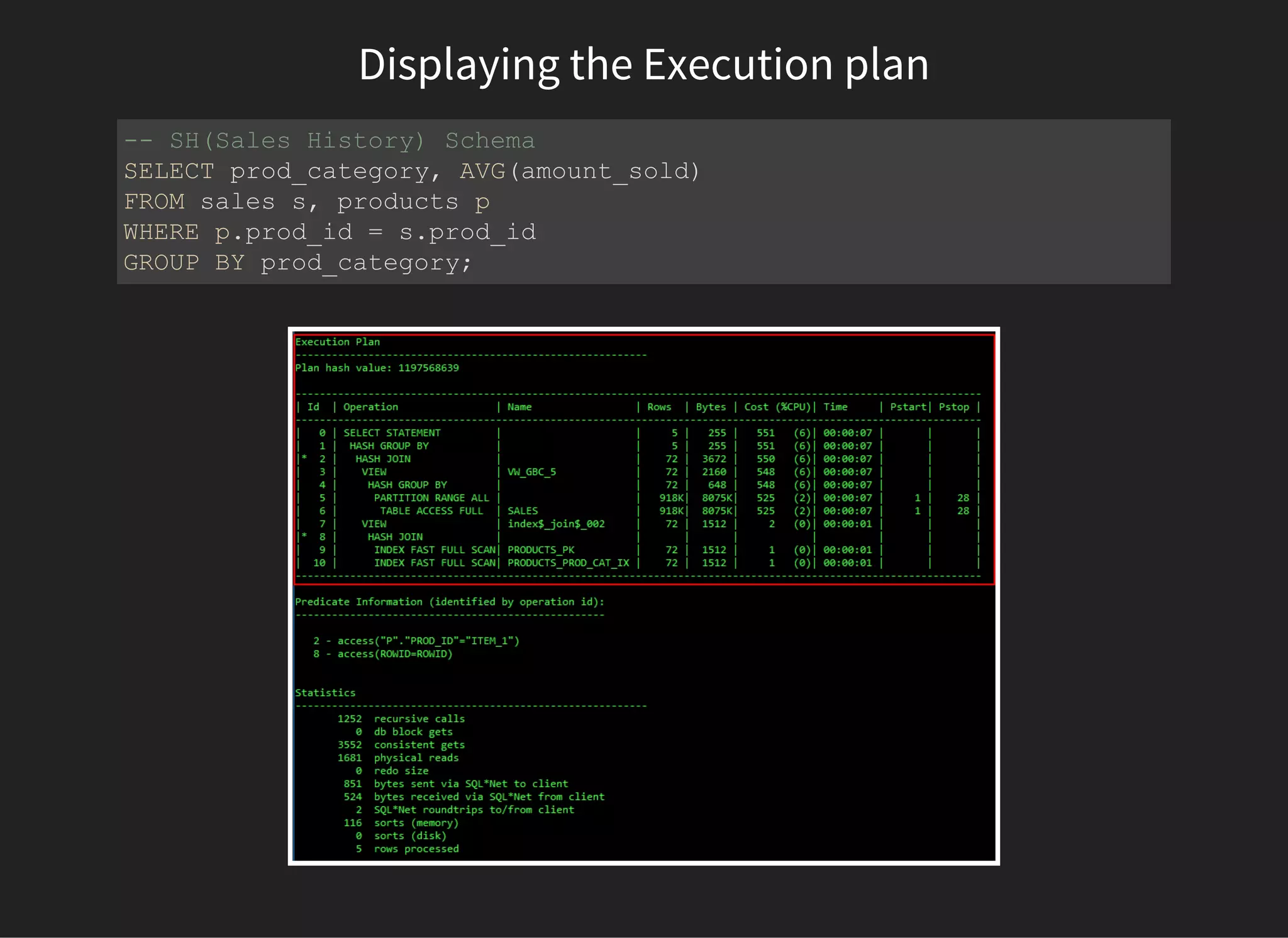Click the 'HASH JOIN' operation with id 8

pos(395,537)
